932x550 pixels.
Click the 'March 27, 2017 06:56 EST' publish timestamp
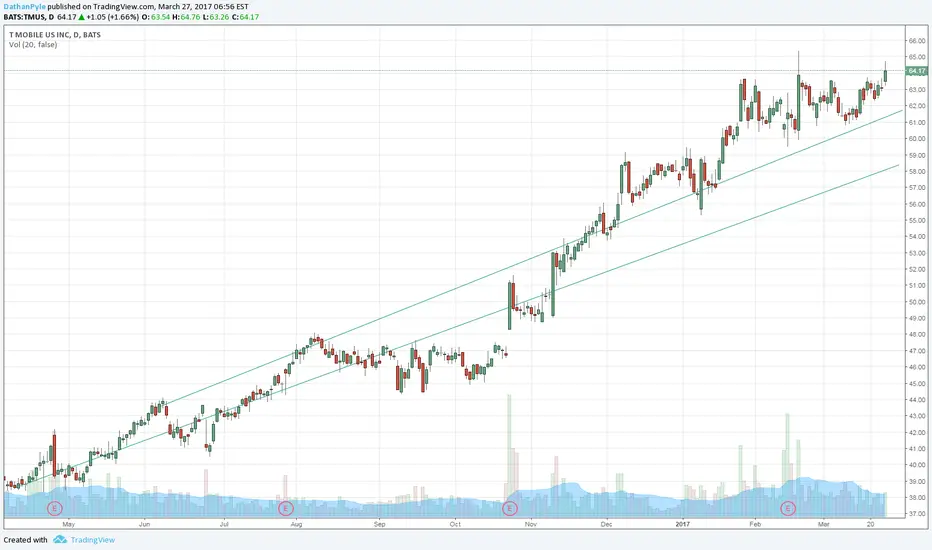pos(203,7)
